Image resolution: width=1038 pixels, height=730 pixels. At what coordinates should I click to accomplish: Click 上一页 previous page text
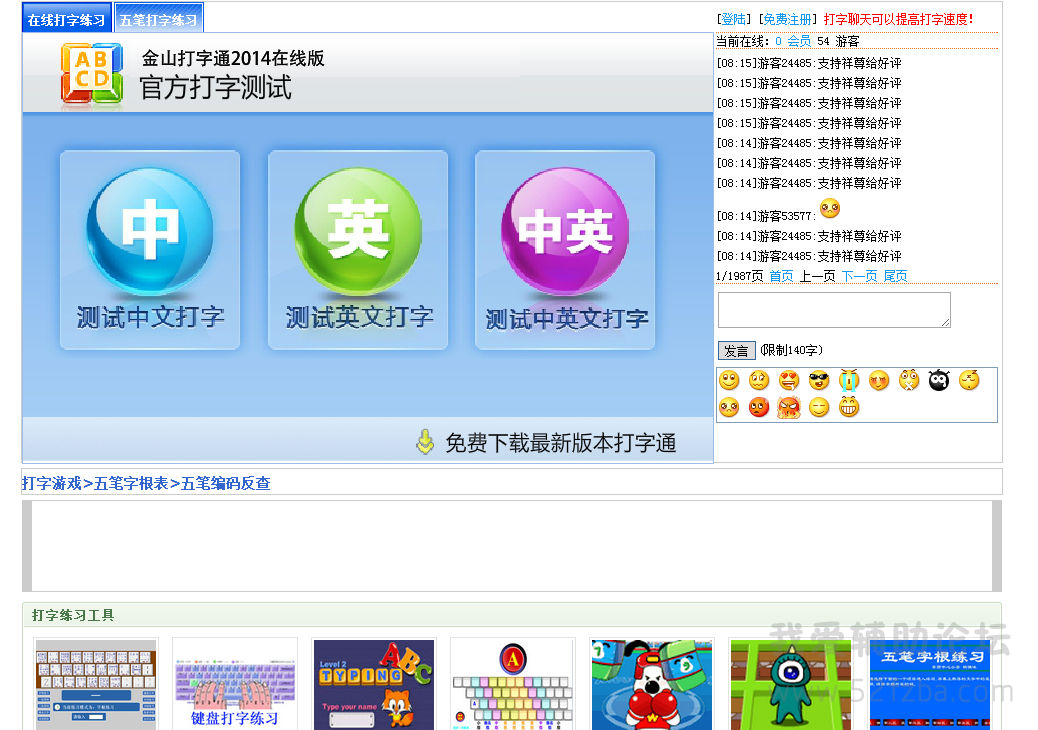(818, 276)
